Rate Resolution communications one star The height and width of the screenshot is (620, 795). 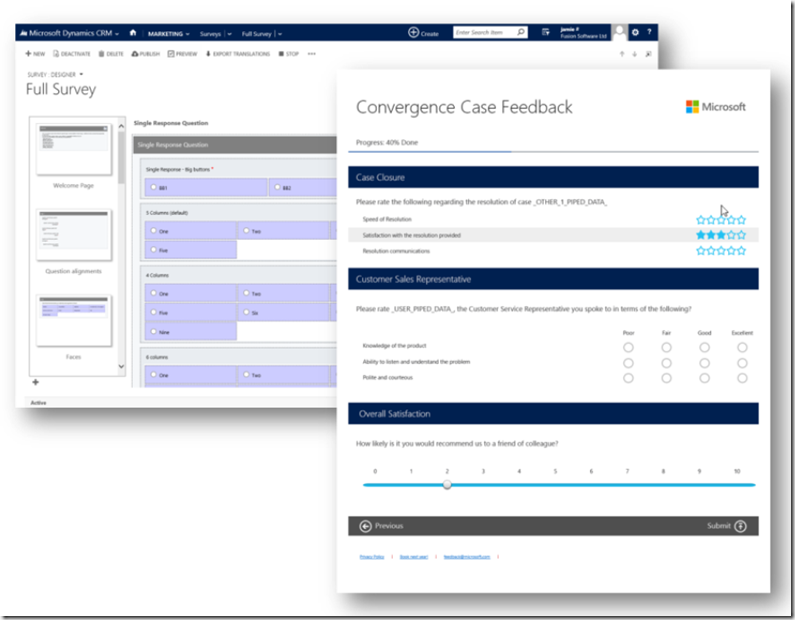click(701, 250)
